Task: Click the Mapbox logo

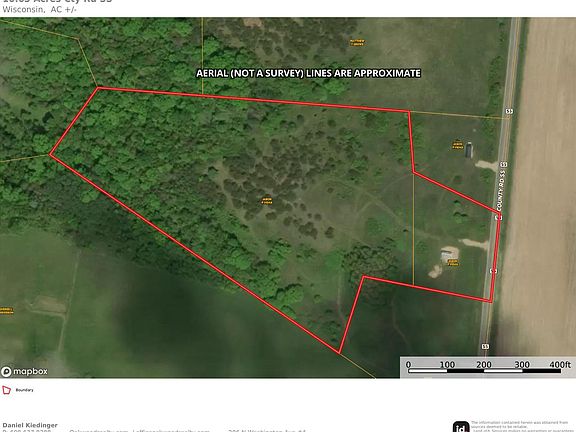Action: pyautogui.click(x=24, y=371)
